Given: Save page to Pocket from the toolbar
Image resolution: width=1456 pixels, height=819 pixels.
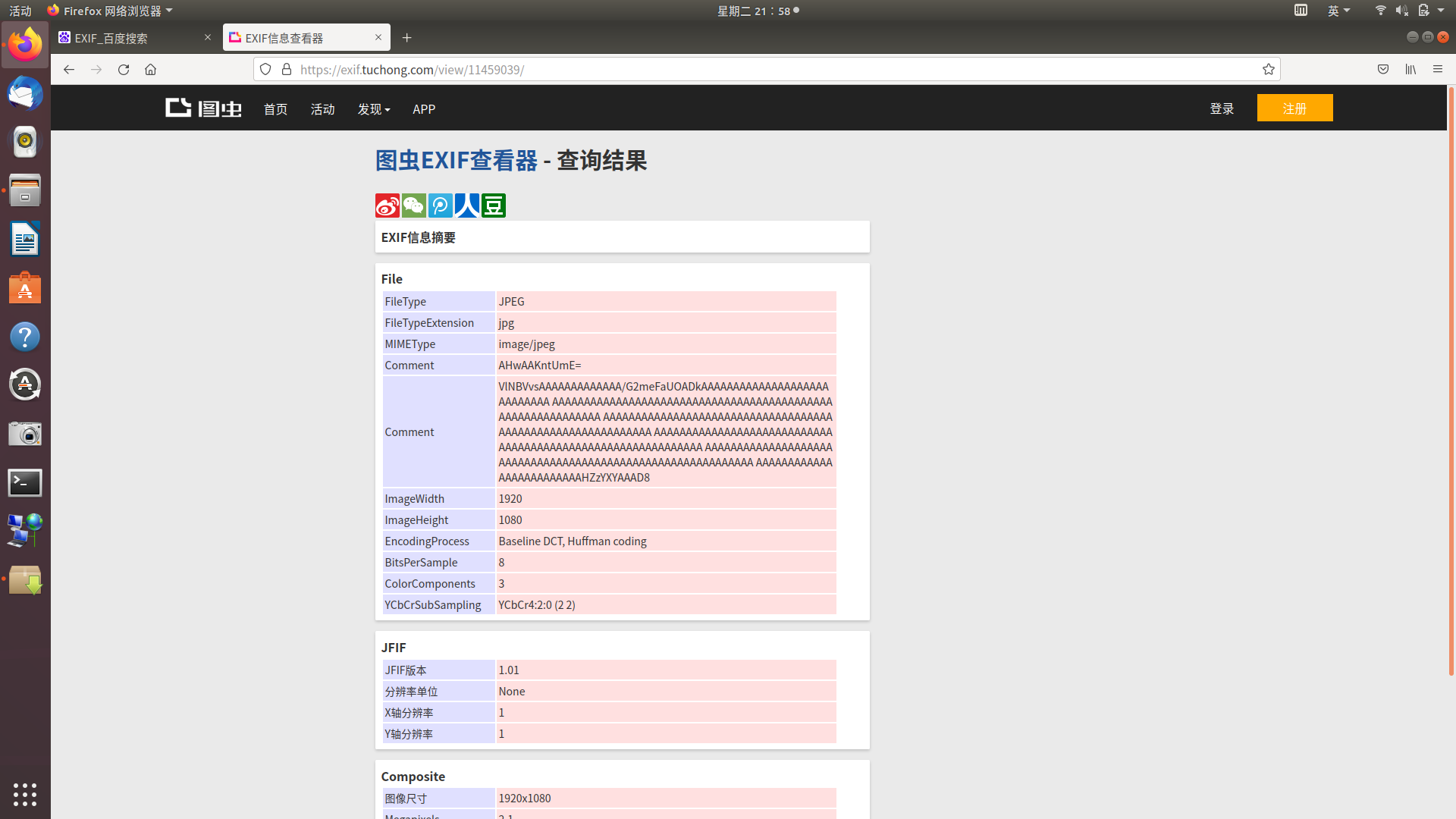Looking at the screenshot, I should tap(1382, 69).
